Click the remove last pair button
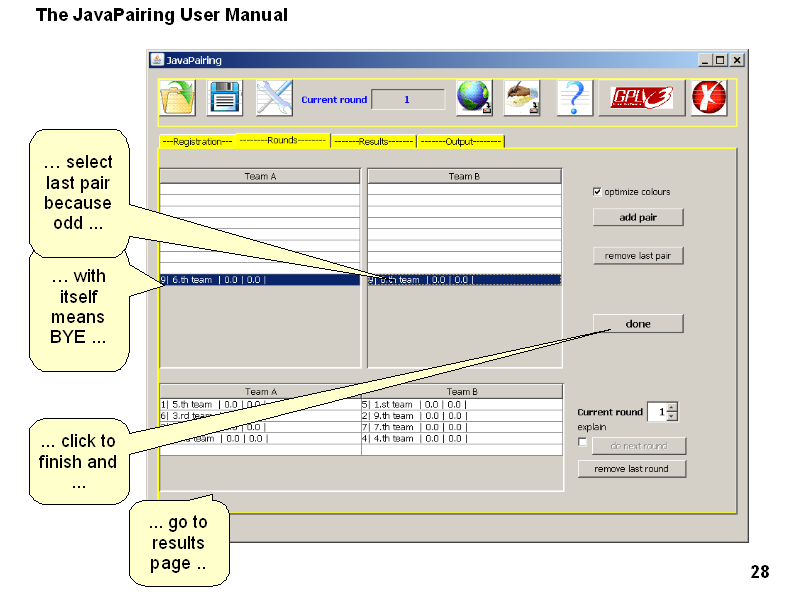 point(637,256)
